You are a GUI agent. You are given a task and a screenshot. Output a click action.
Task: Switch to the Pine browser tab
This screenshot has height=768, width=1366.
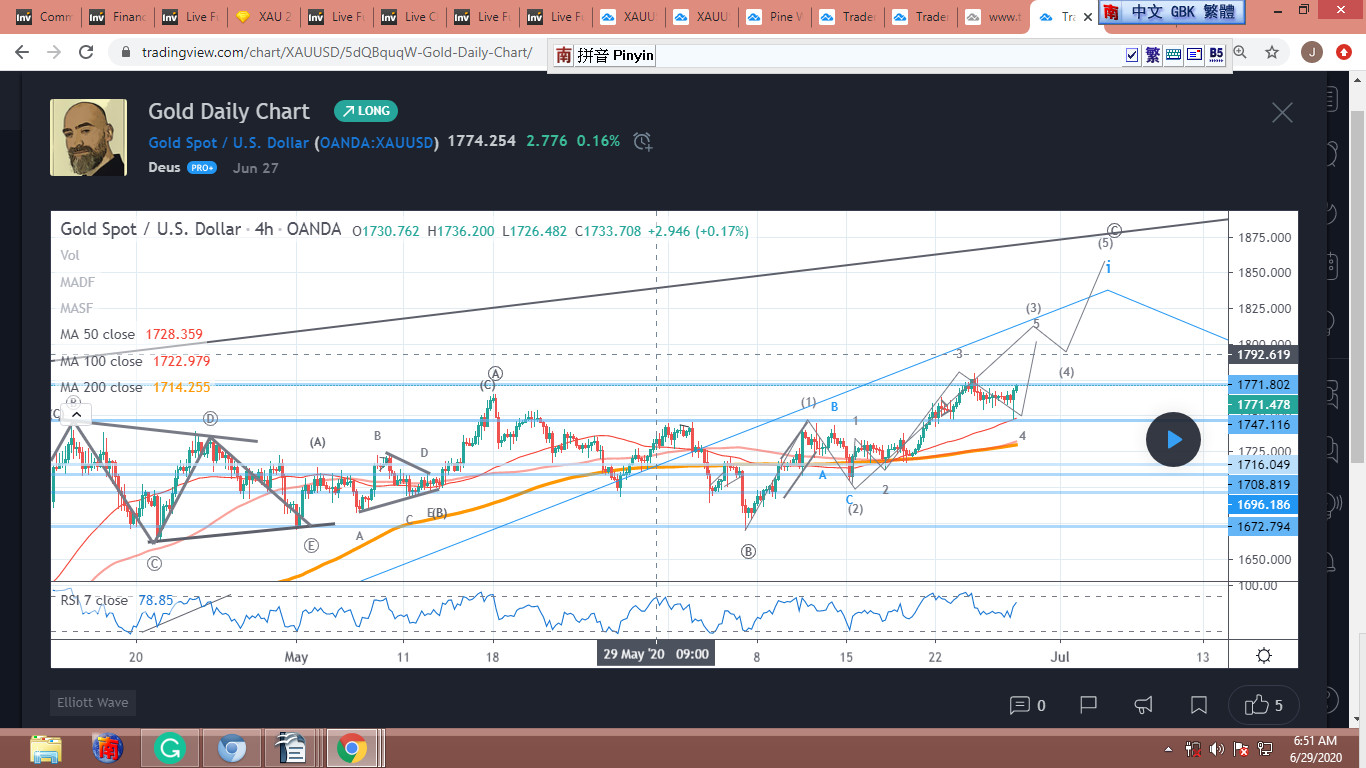point(772,17)
